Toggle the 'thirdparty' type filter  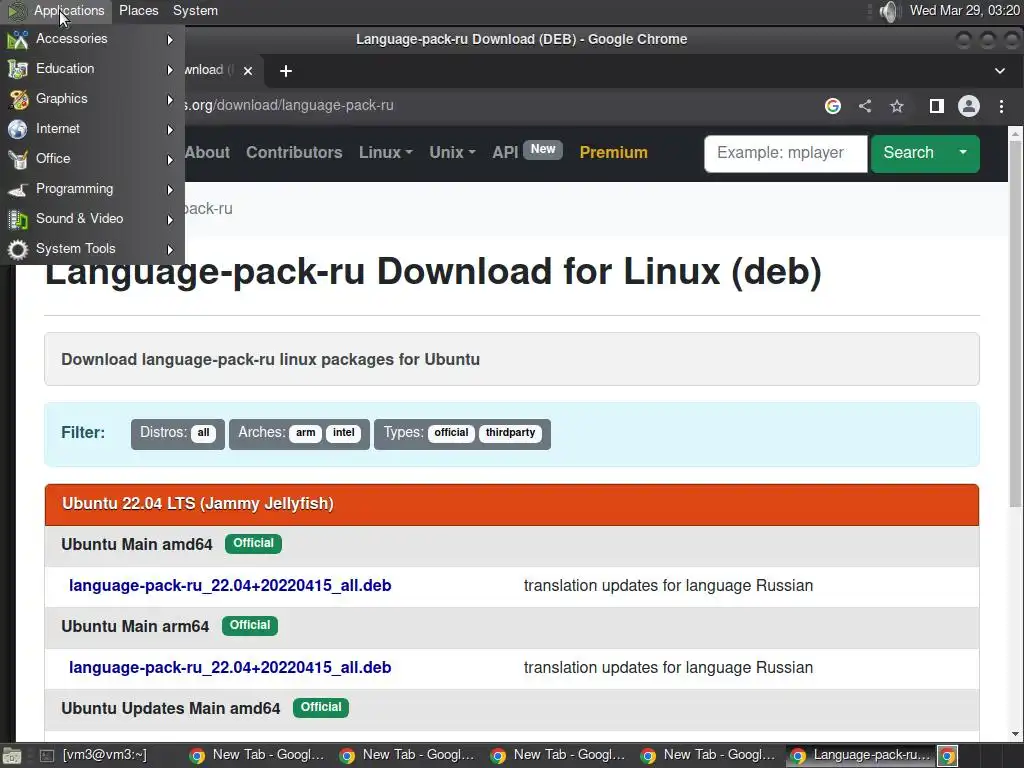pyautogui.click(x=510, y=433)
